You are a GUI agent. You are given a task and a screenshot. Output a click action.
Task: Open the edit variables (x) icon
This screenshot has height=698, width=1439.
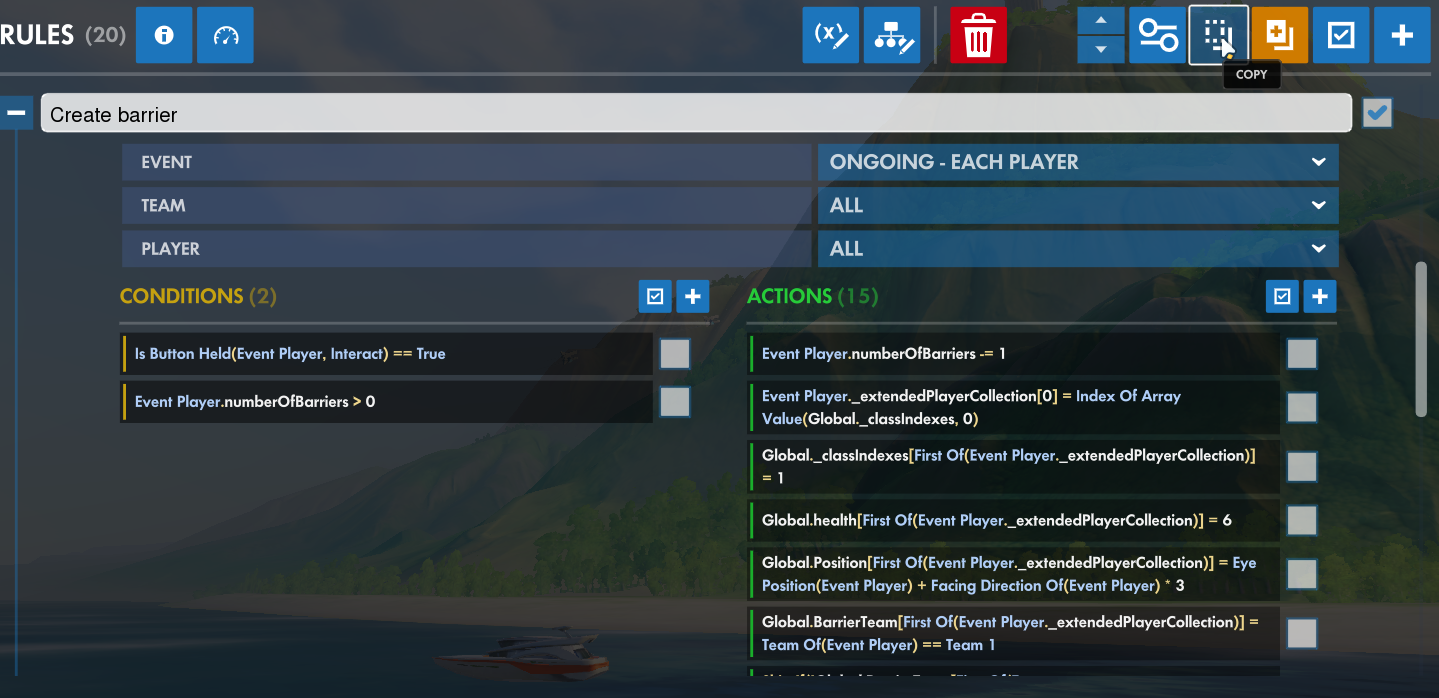[x=831, y=35]
